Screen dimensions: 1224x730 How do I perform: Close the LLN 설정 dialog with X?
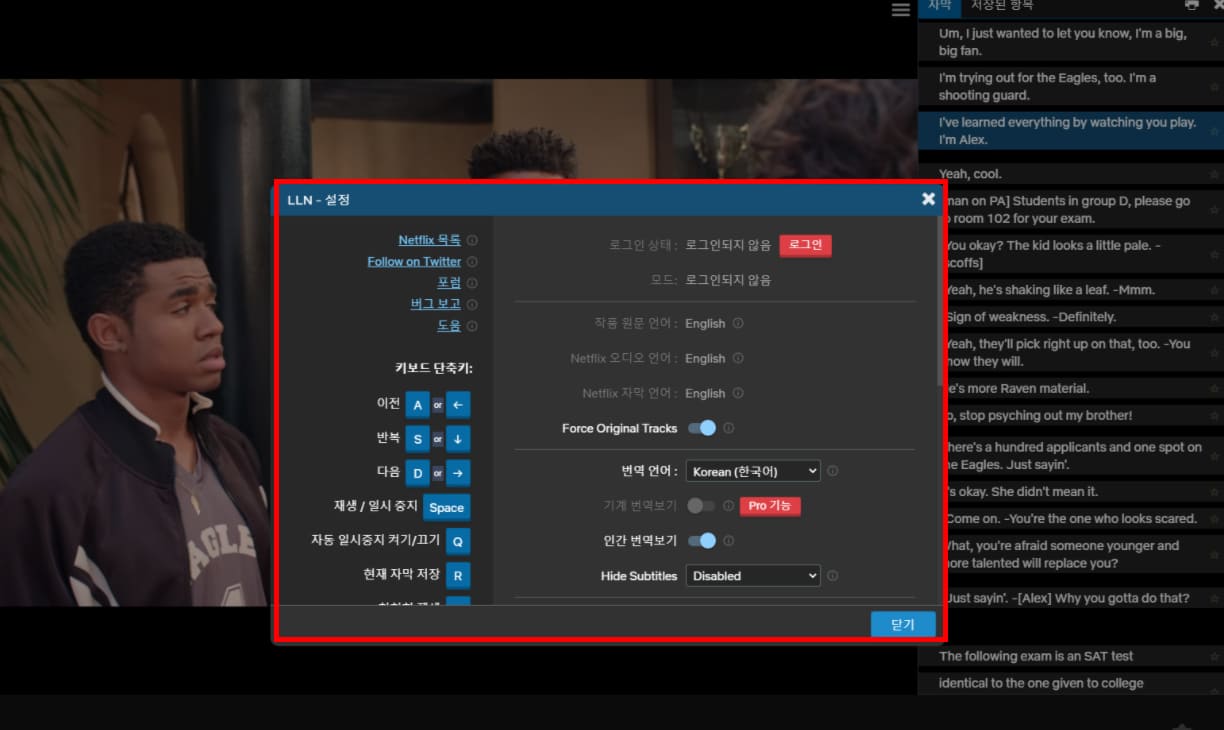(928, 199)
